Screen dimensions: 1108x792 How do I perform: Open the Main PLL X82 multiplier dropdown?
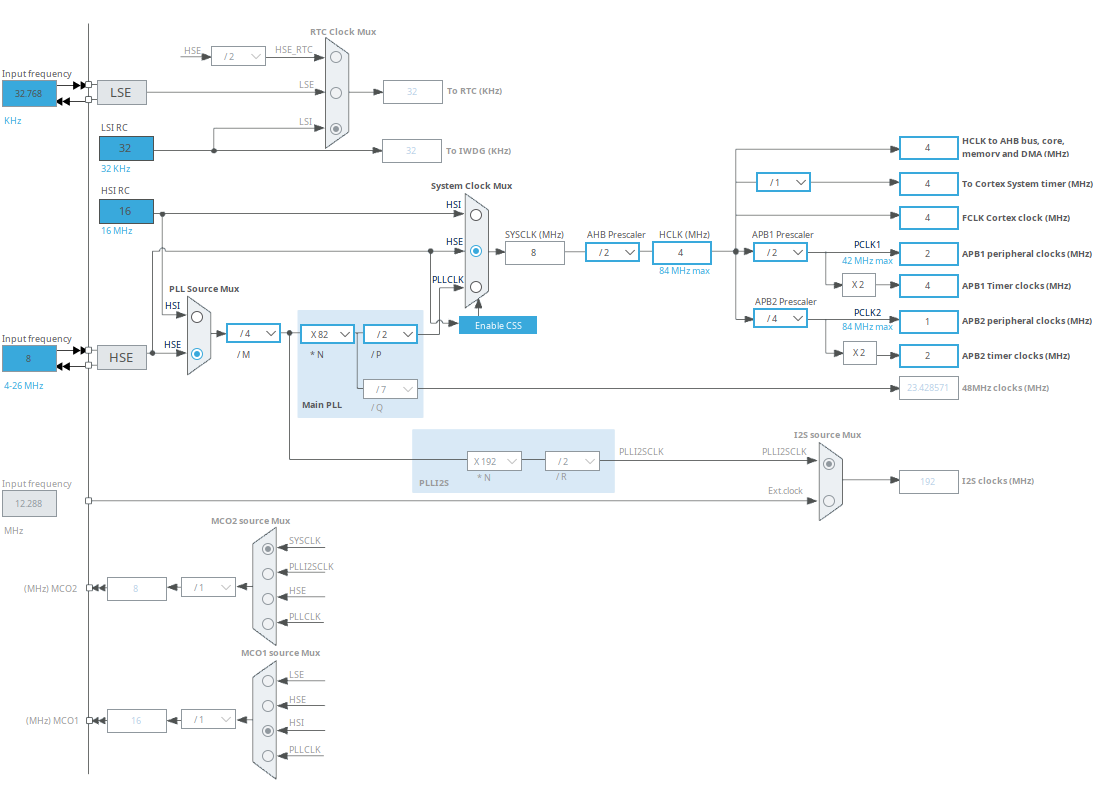pyautogui.click(x=327, y=334)
